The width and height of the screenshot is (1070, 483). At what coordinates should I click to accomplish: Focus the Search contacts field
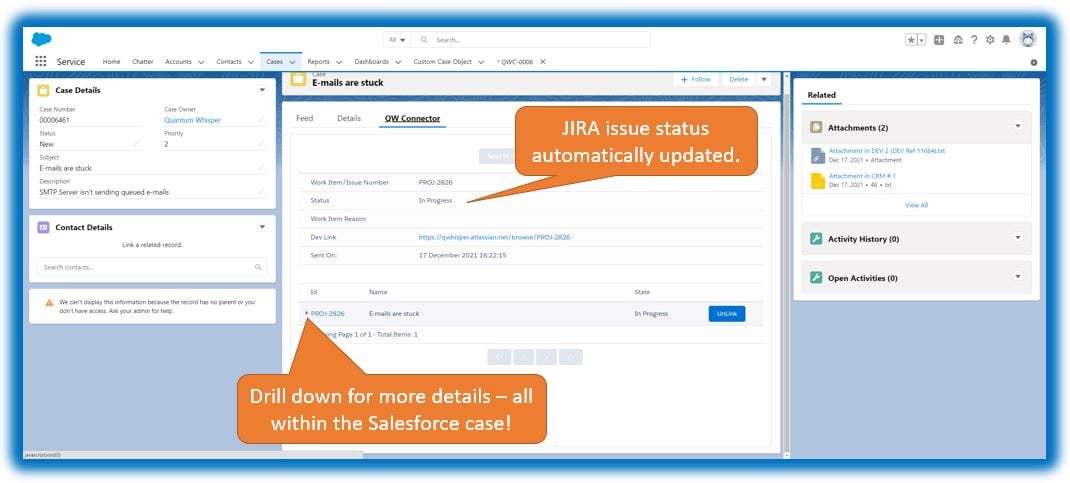pos(152,267)
